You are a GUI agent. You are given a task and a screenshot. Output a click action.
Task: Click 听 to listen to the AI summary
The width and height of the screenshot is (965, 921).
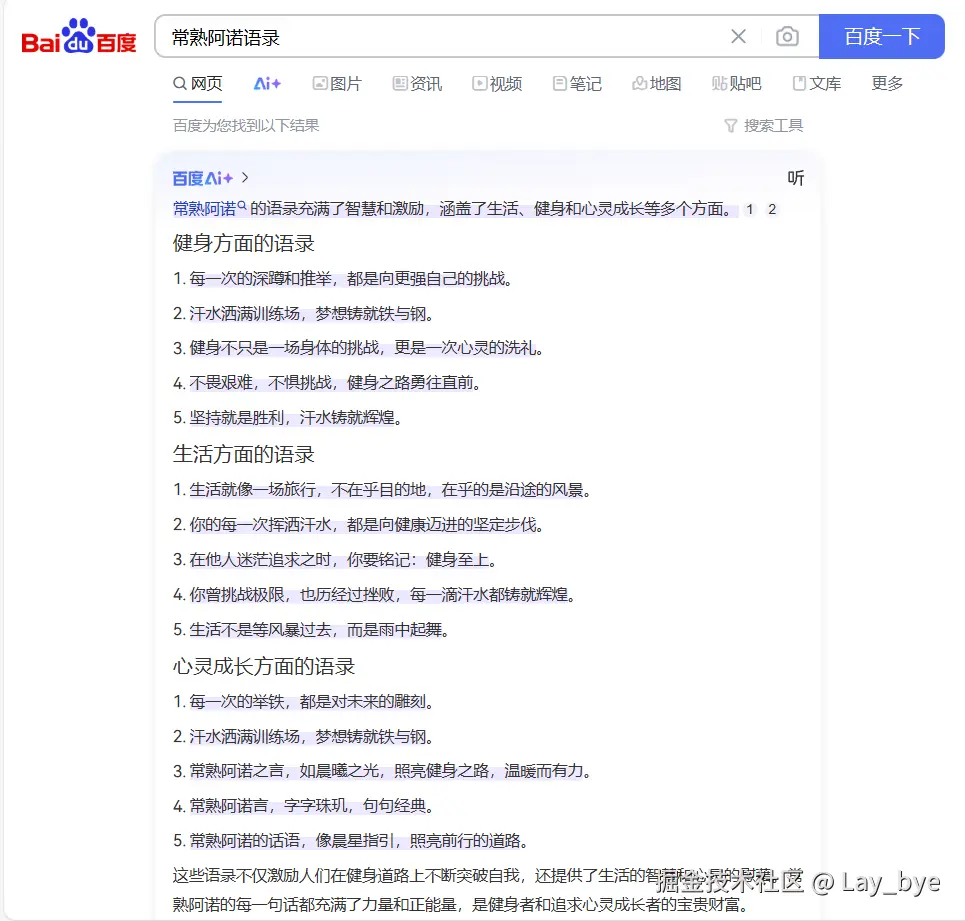point(795,177)
